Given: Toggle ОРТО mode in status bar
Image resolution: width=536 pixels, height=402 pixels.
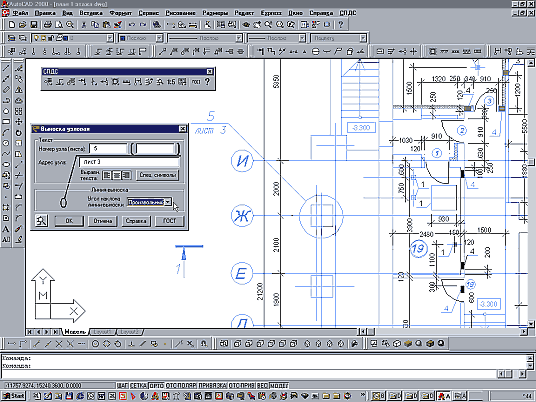Looking at the screenshot, I should [157, 385].
